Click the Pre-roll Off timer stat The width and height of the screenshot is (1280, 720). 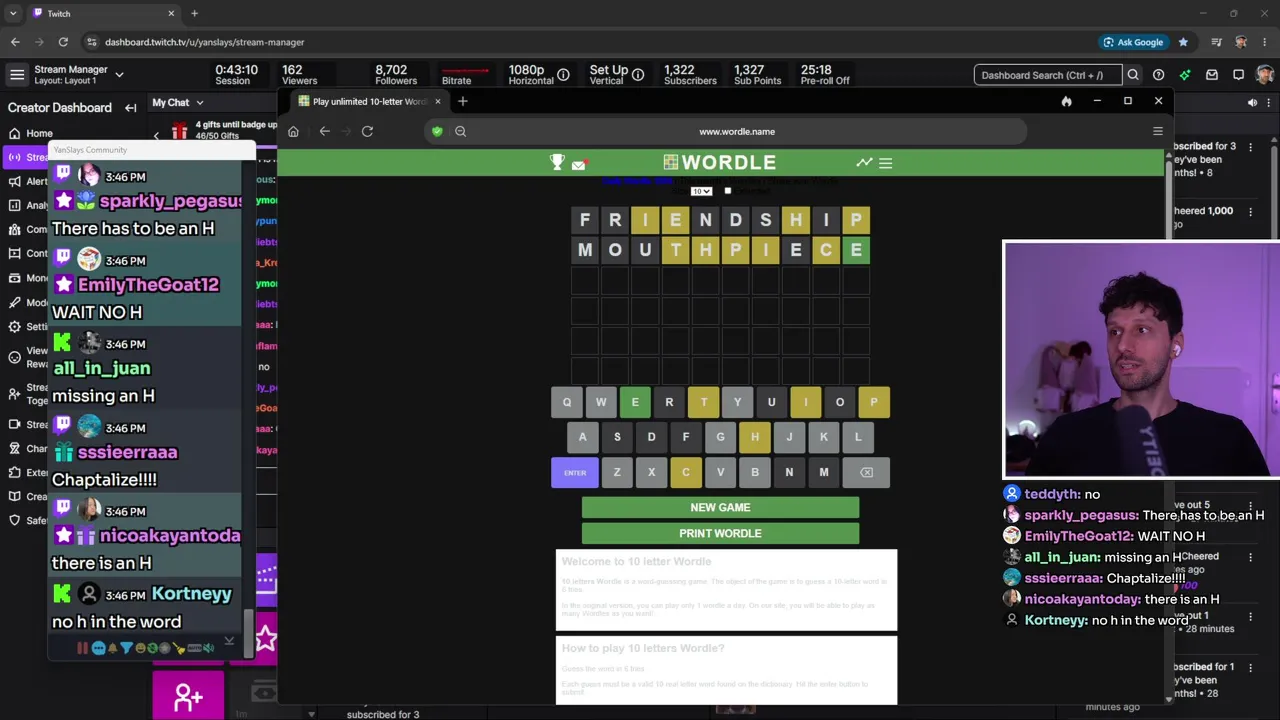825,75
